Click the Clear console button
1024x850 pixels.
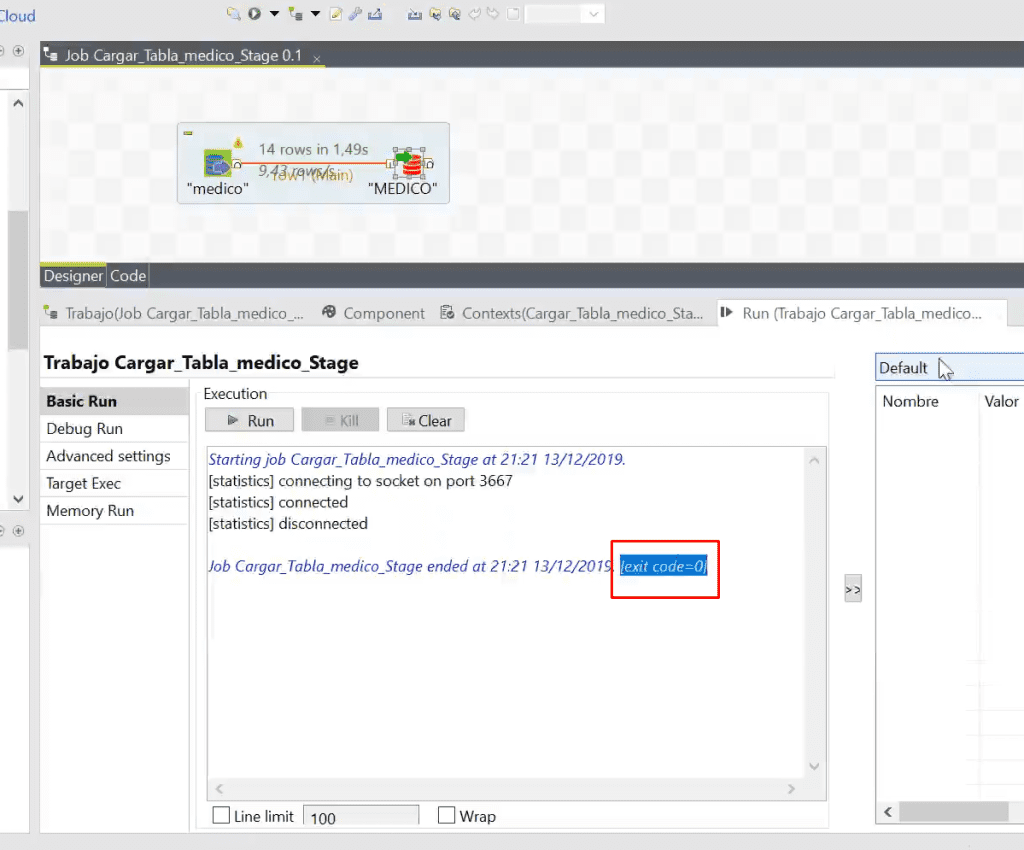426,420
